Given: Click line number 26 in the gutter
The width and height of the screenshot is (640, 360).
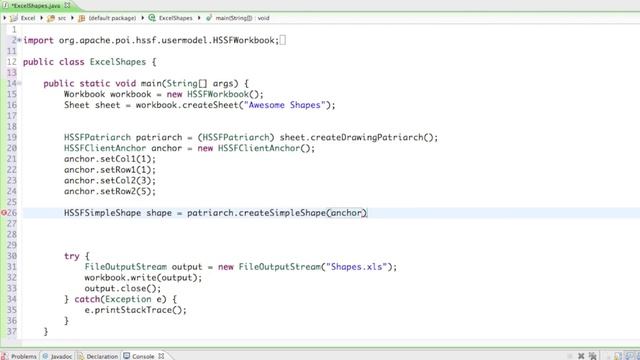Looking at the screenshot, I should (x=12, y=213).
